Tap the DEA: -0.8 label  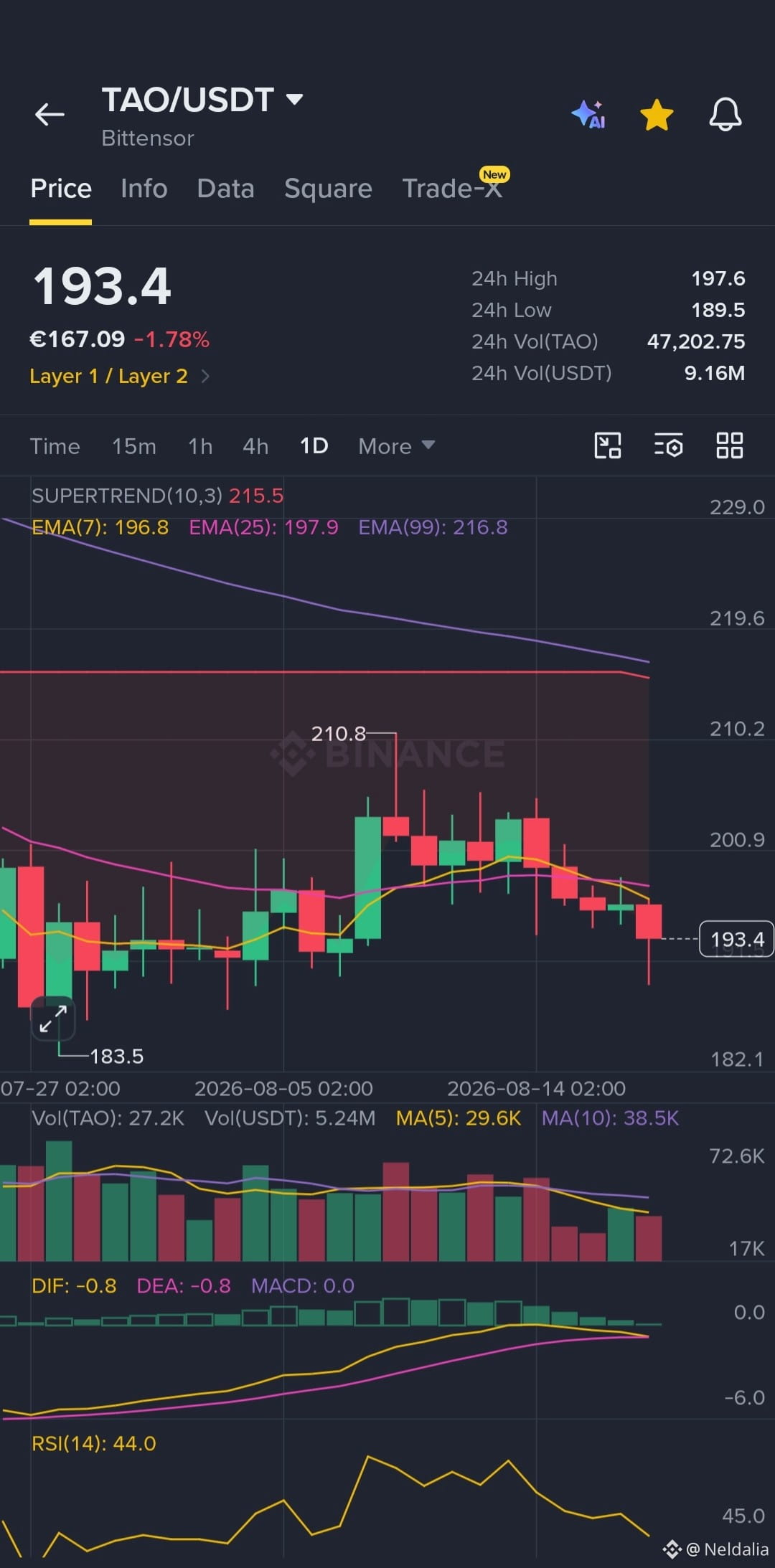click(x=184, y=1285)
